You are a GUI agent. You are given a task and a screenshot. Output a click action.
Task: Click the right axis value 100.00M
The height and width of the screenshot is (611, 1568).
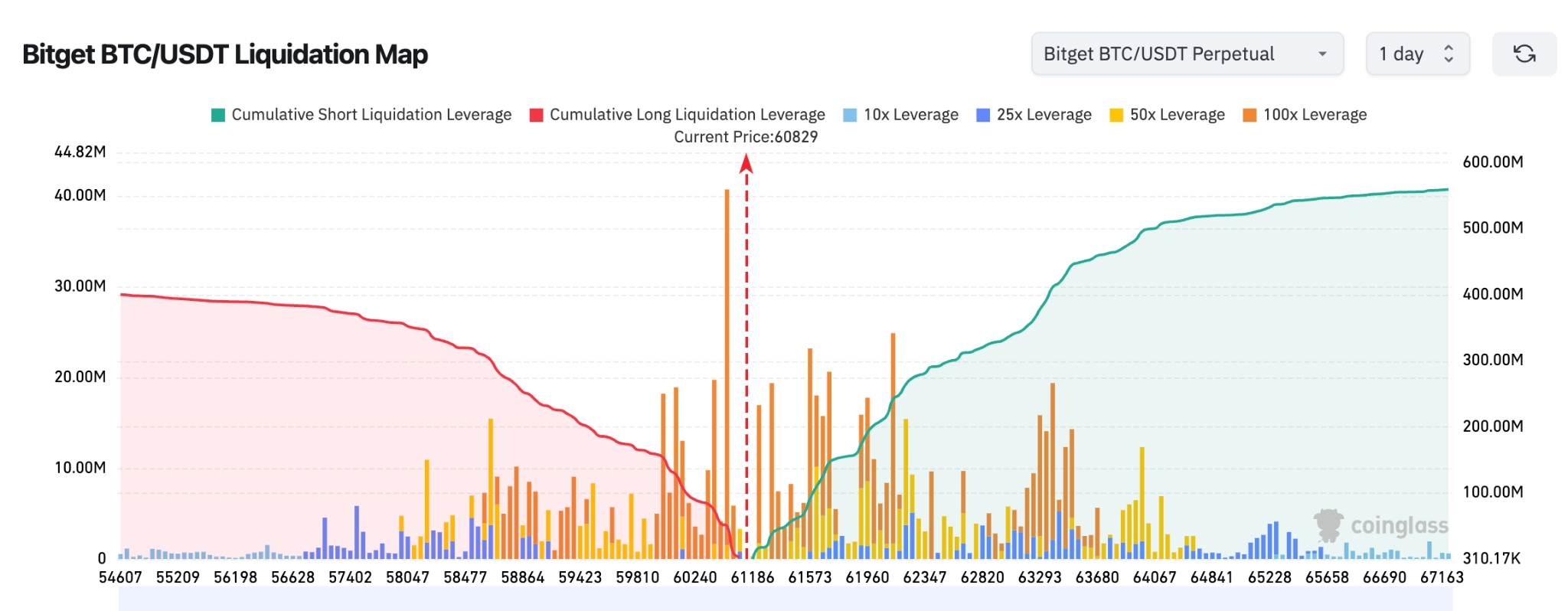pyautogui.click(x=1493, y=492)
